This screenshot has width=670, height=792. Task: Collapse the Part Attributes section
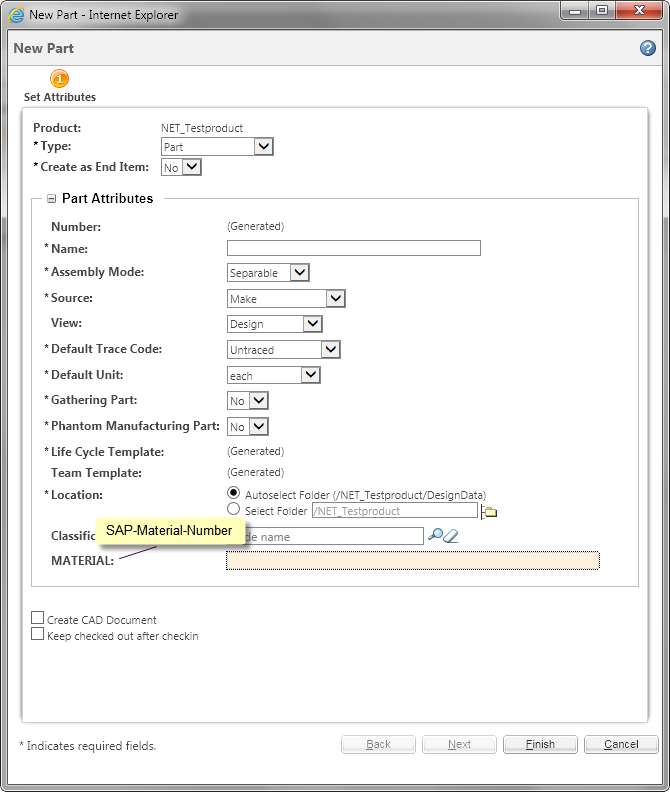click(51, 199)
